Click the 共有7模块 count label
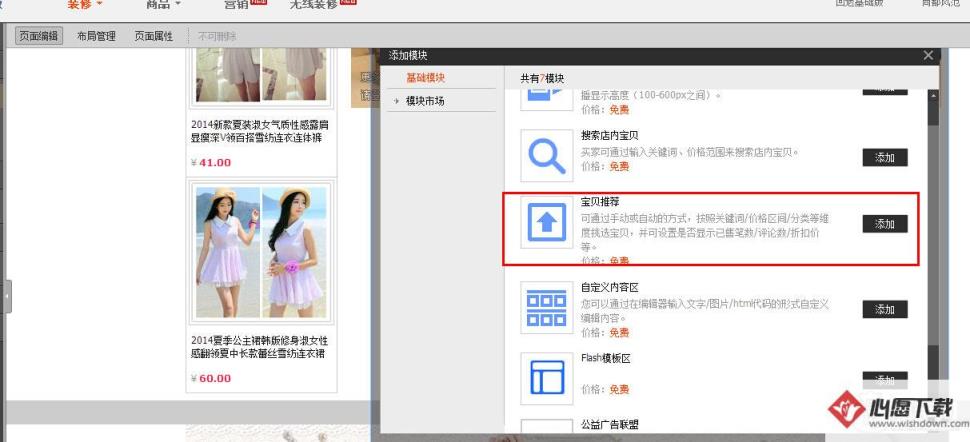This screenshot has width=970, height=442. [543, 79]
